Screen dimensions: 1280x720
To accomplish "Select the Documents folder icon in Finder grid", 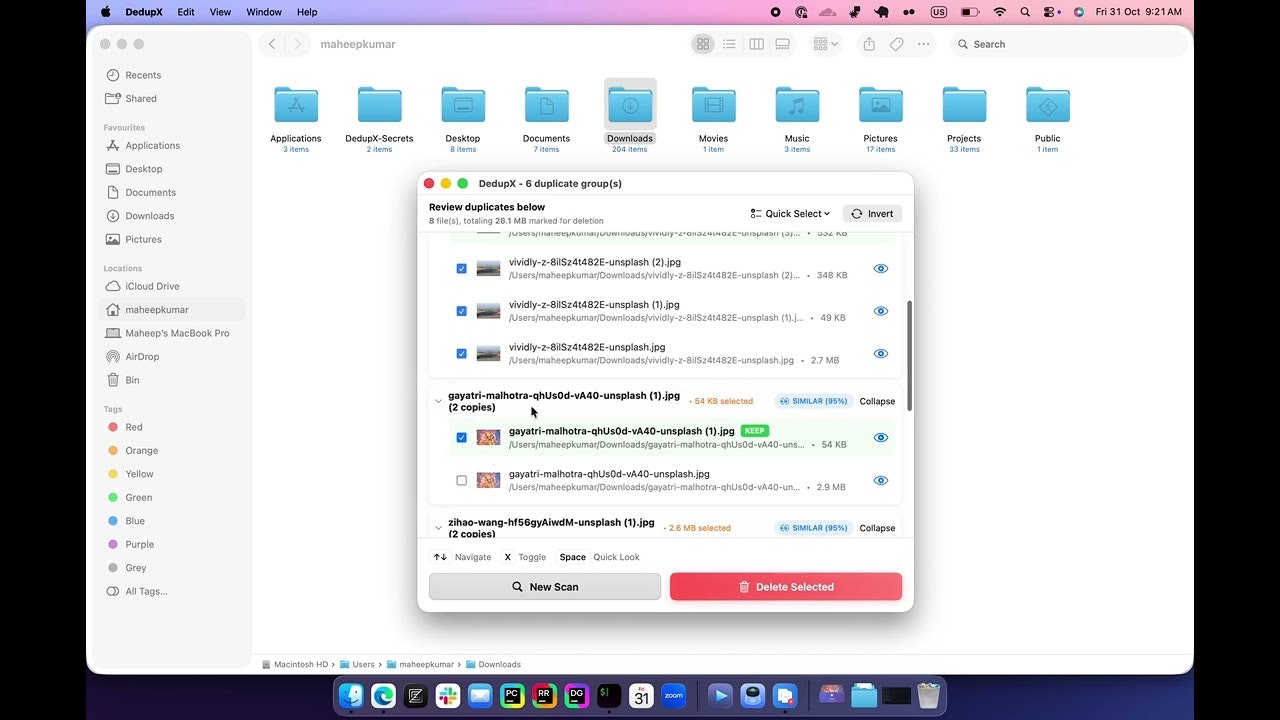I will (x=546, y=105).
